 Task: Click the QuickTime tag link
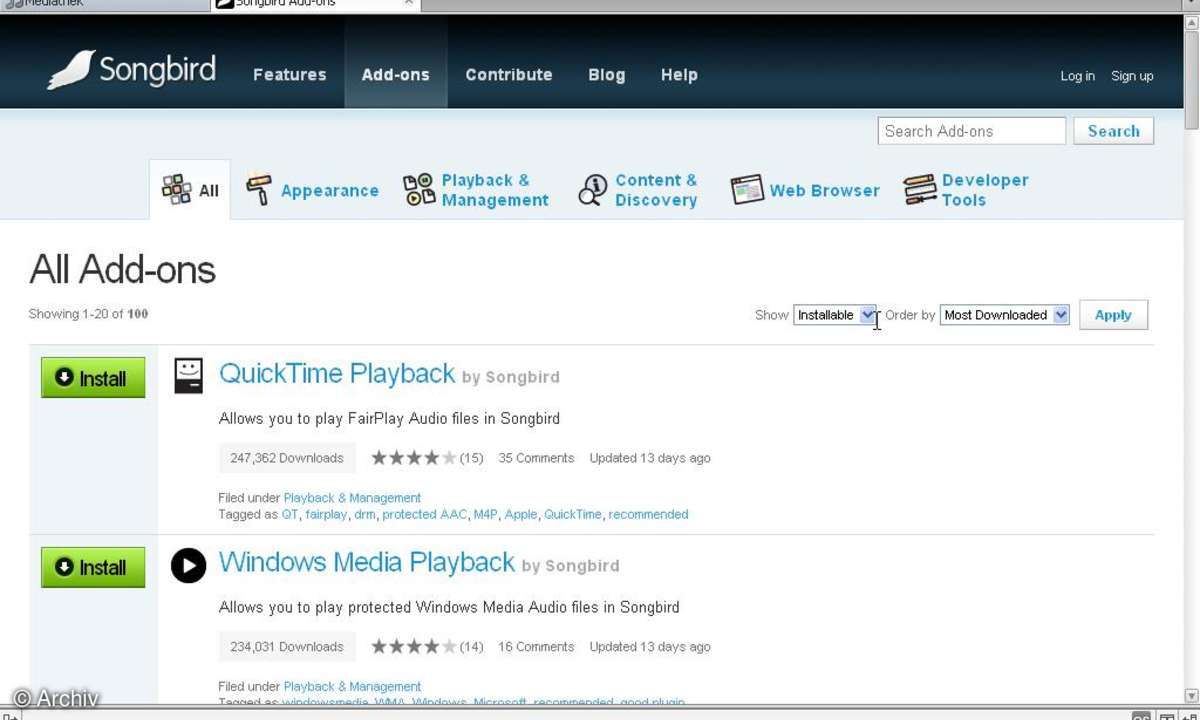pos(573,514)
